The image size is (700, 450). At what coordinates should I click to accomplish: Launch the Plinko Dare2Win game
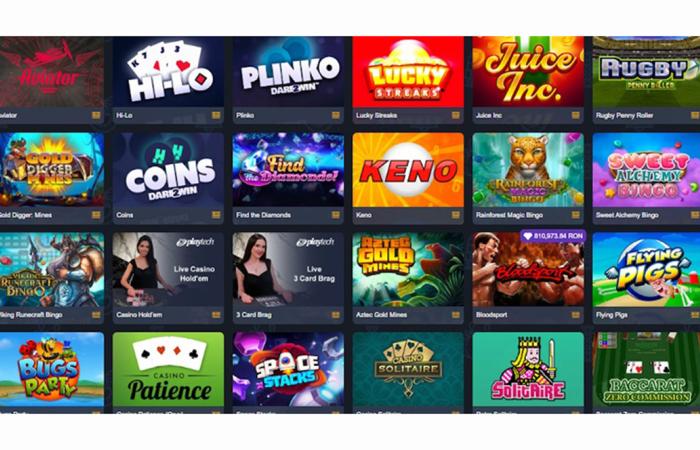288,72
